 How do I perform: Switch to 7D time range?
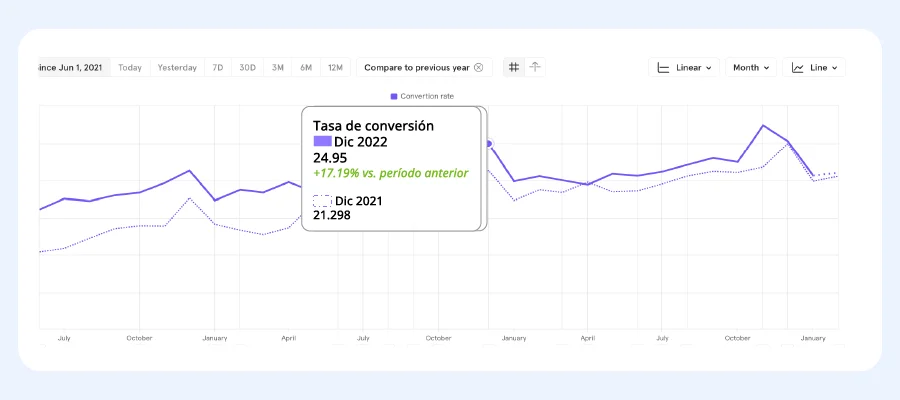point(218,68)
